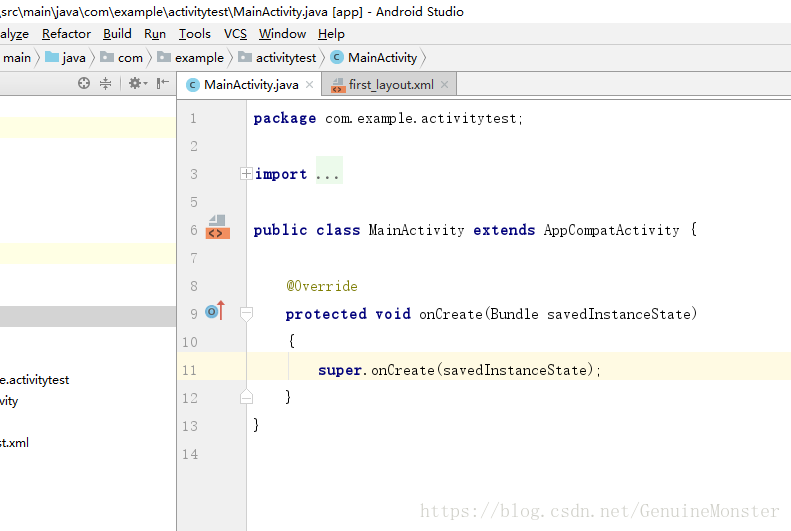
Task: Click 'onCreate(Bundle savedInstanceState)' method signature
Action: [558, 314]
